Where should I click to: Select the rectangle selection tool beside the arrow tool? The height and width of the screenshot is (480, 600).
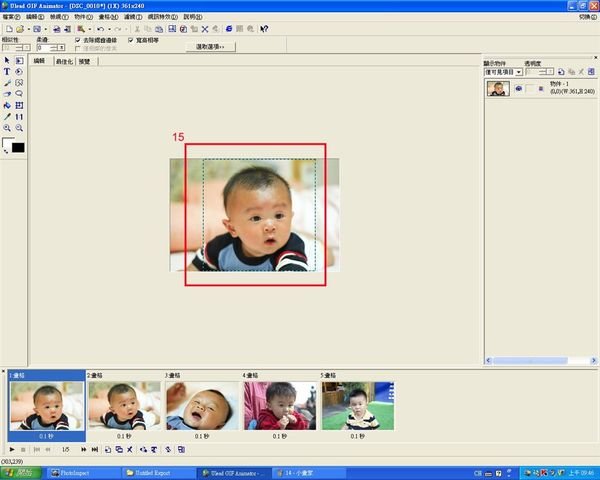tap(19, 60)
